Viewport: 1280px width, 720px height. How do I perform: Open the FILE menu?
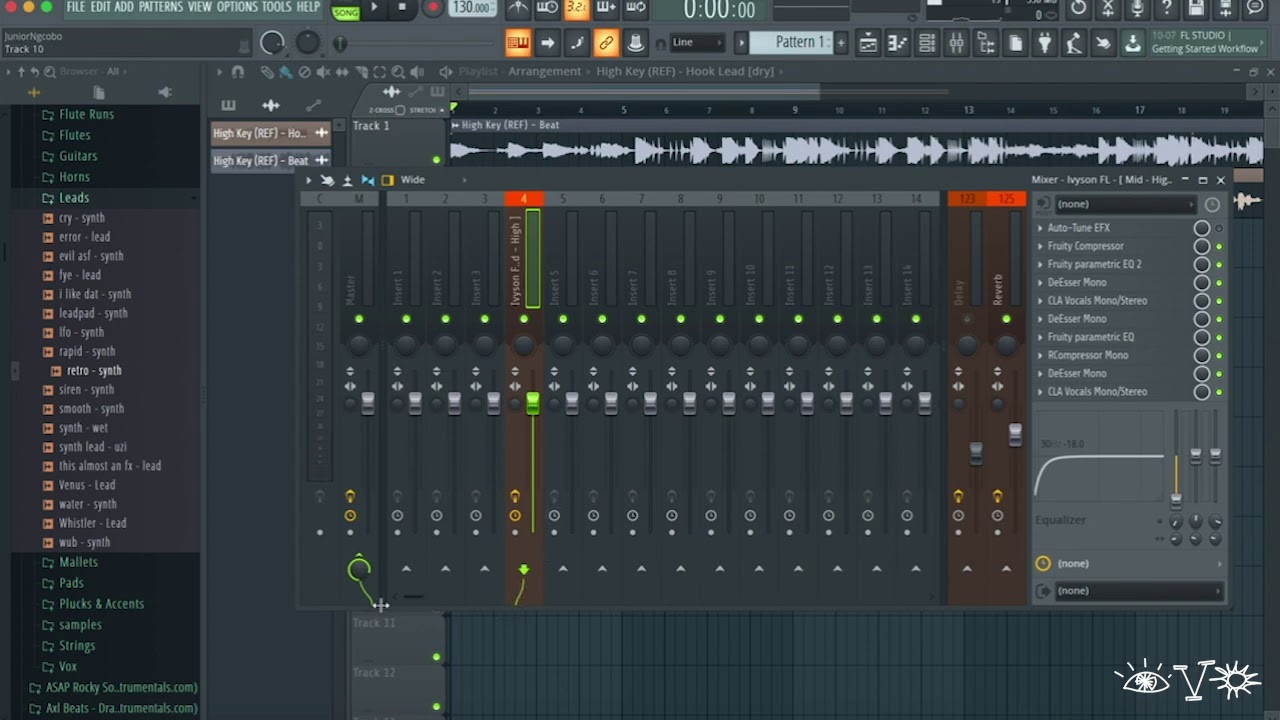click(76, 7)
